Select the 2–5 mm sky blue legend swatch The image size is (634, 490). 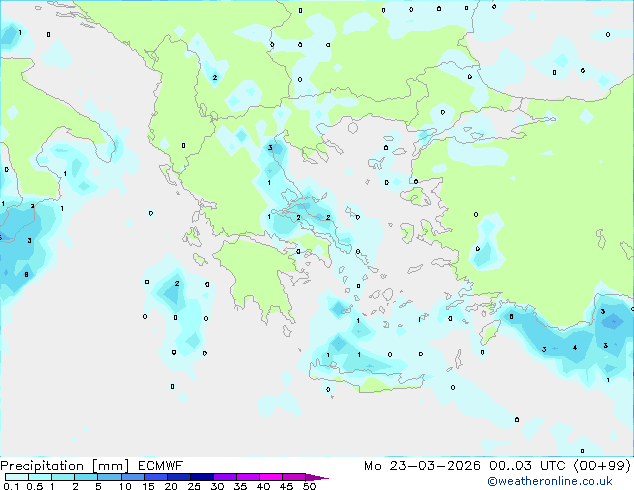click(86, 477)
